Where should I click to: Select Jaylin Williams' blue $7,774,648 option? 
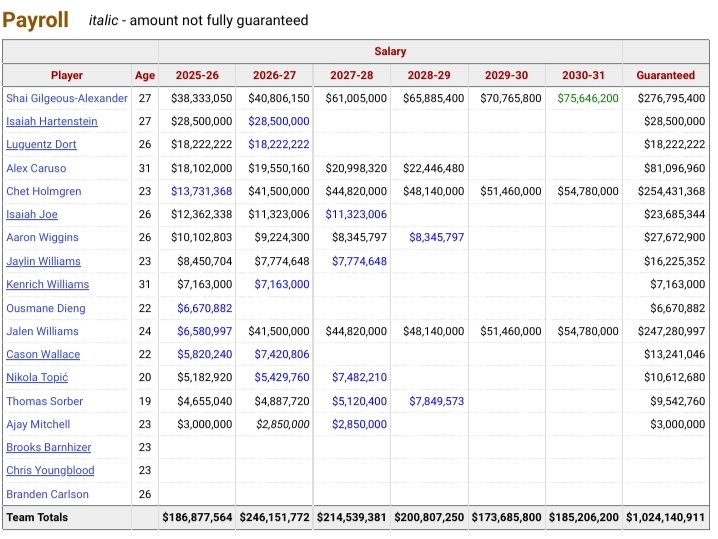[x=359, y=261]
